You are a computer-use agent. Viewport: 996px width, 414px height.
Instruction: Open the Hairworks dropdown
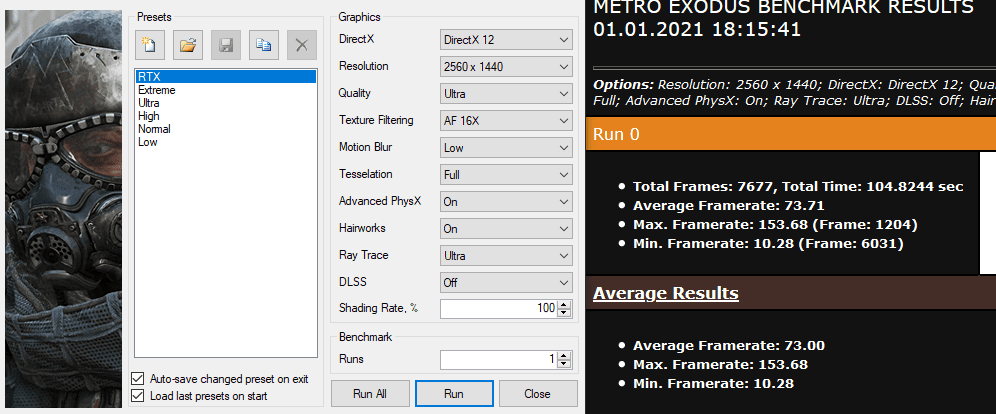[x=506, y=229]
